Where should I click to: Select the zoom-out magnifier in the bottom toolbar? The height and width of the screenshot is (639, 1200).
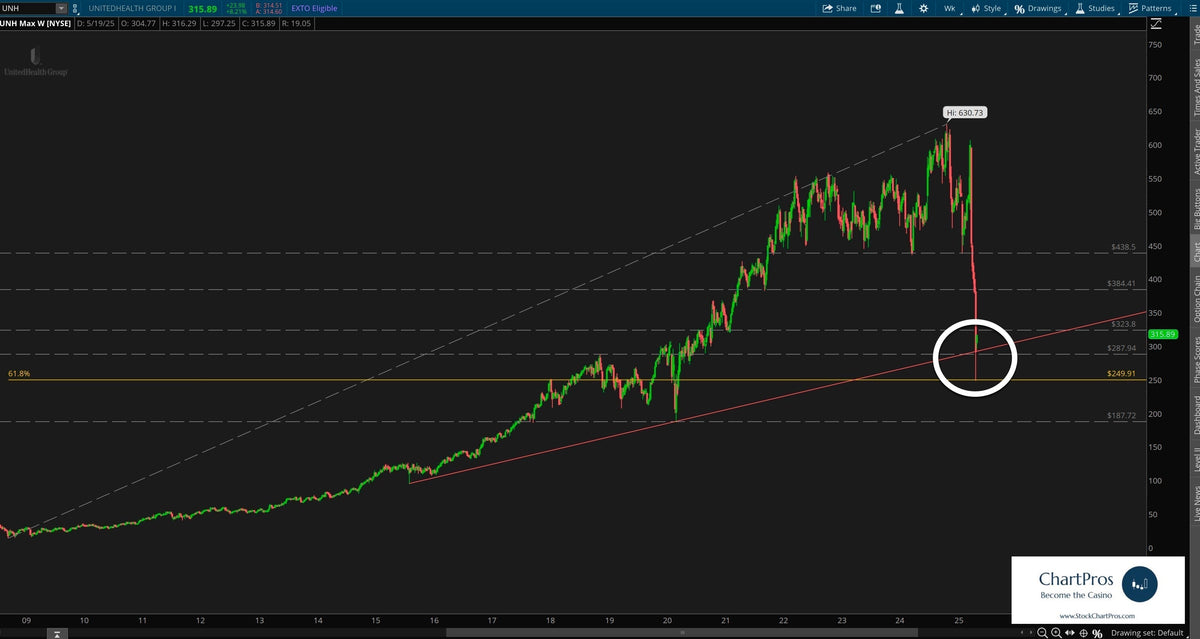(x=1042, y=632)
